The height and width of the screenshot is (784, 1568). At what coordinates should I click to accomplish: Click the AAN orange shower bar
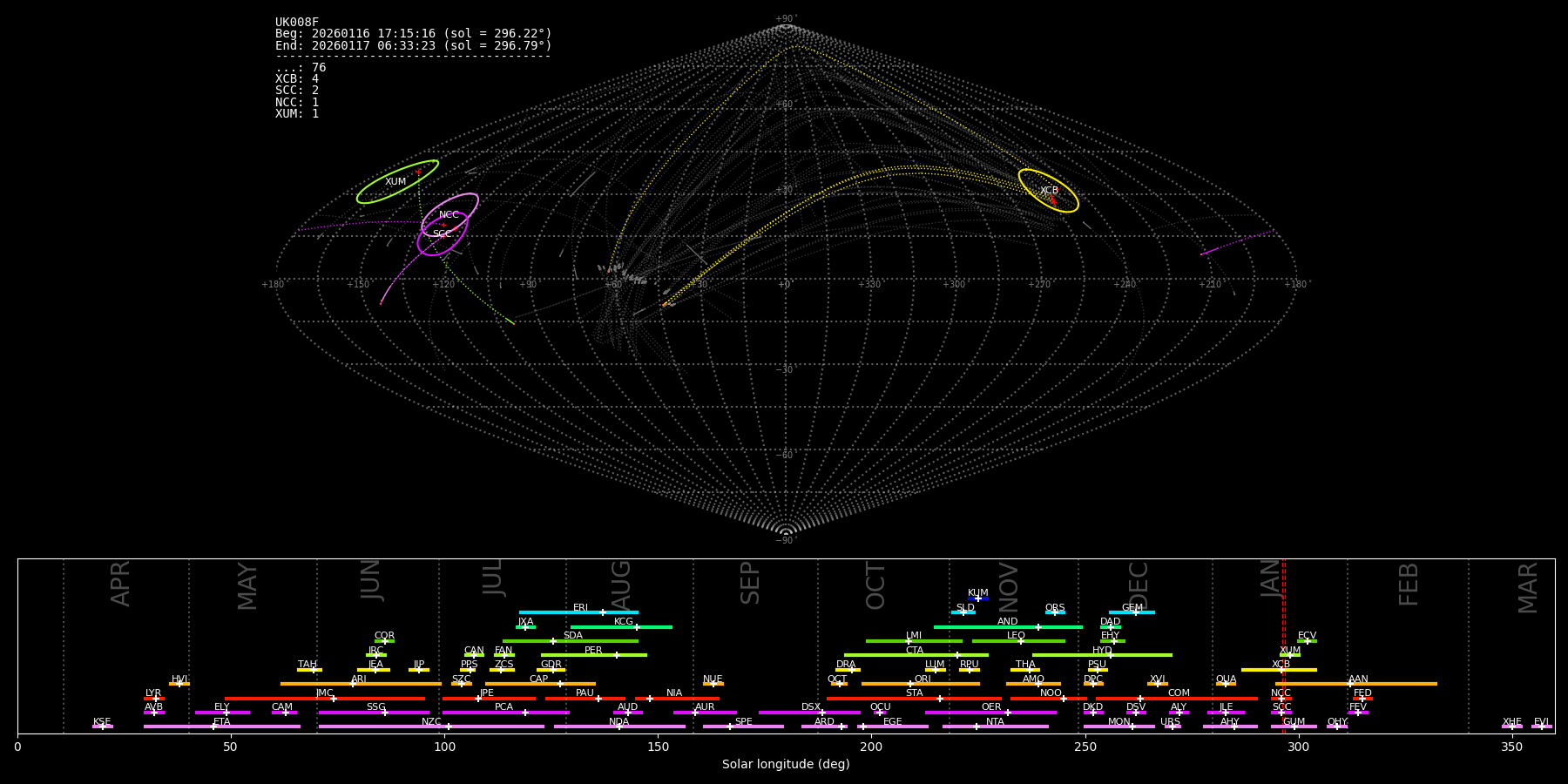(1355, 684)
